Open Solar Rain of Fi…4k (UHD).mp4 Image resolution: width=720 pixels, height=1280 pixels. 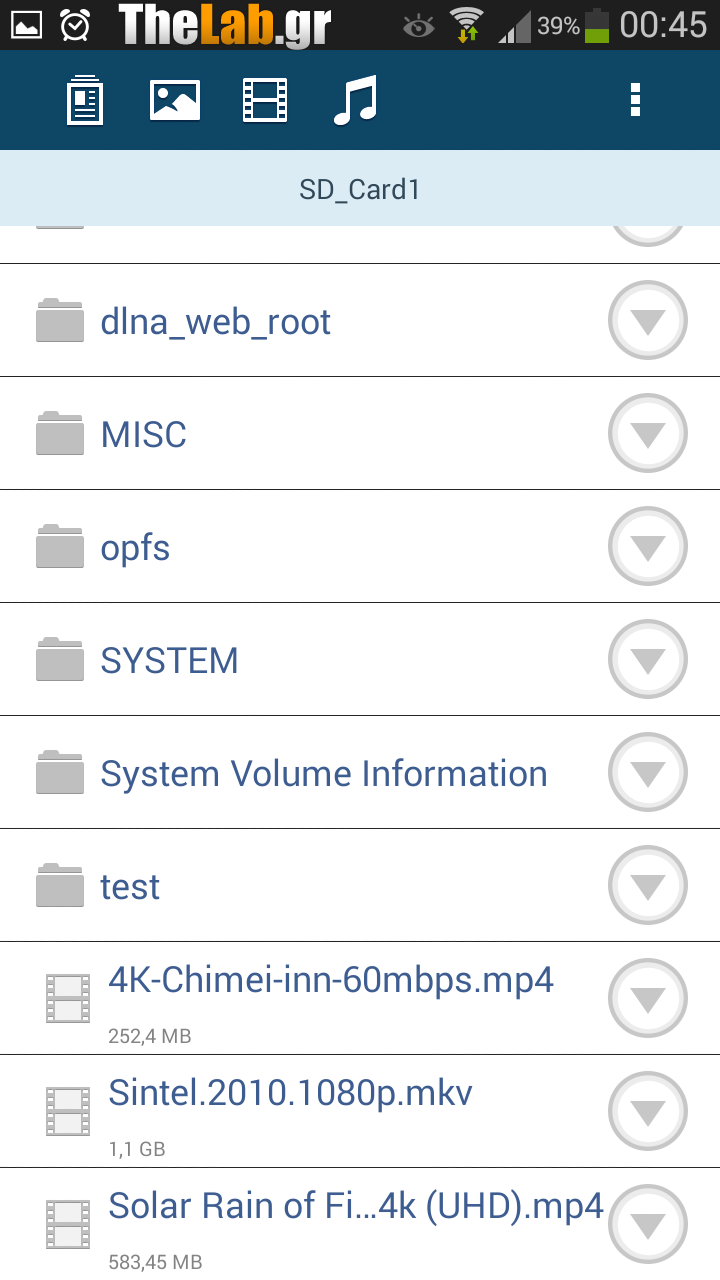pos(355,1207)
